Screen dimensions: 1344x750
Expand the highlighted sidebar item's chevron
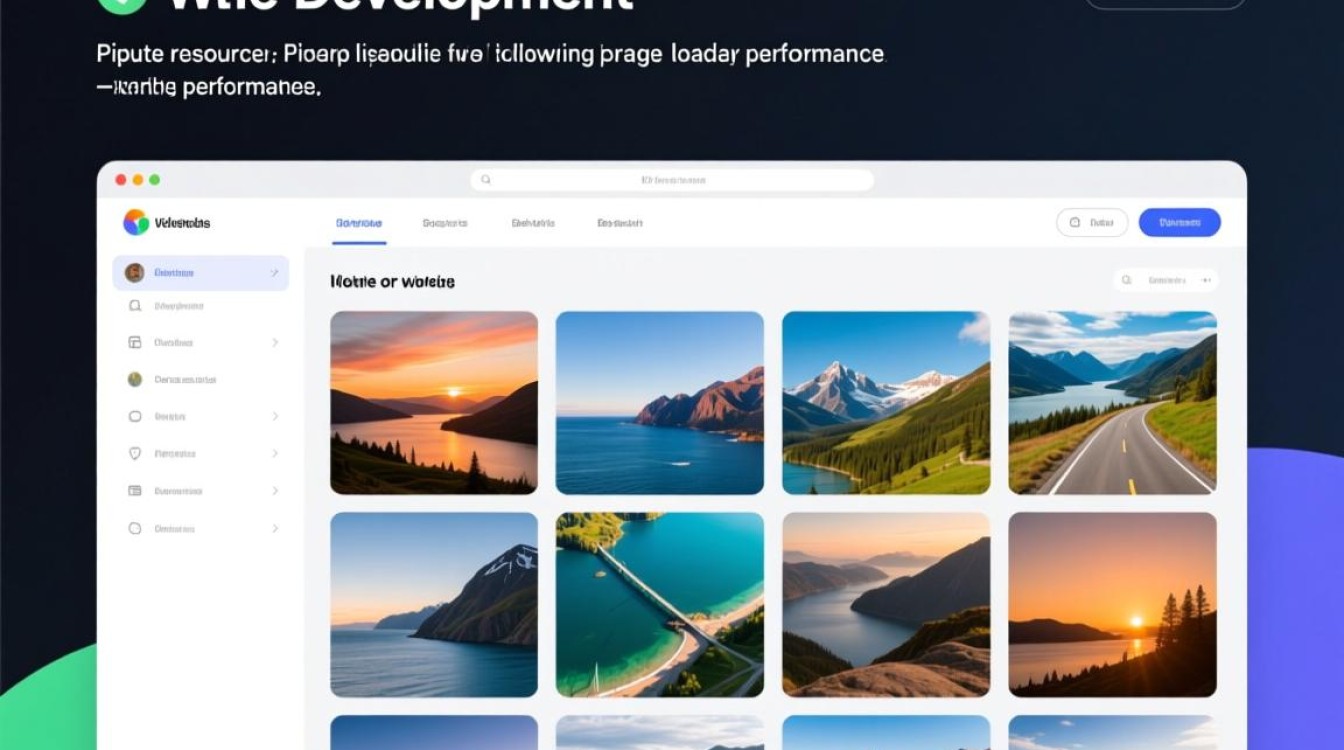(x=274, y=273)
